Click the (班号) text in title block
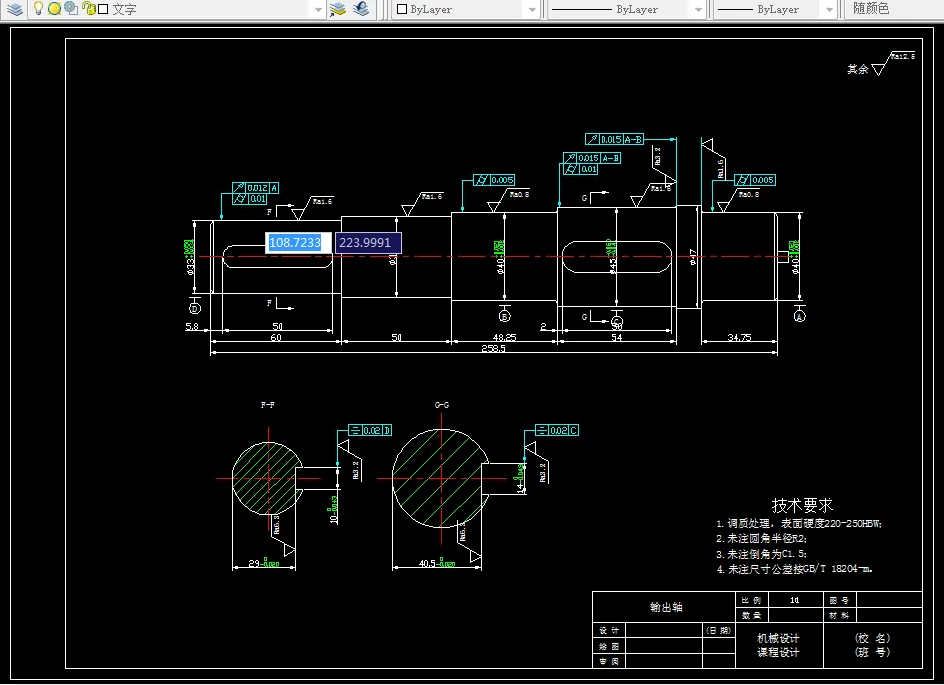 pos(872,652)
